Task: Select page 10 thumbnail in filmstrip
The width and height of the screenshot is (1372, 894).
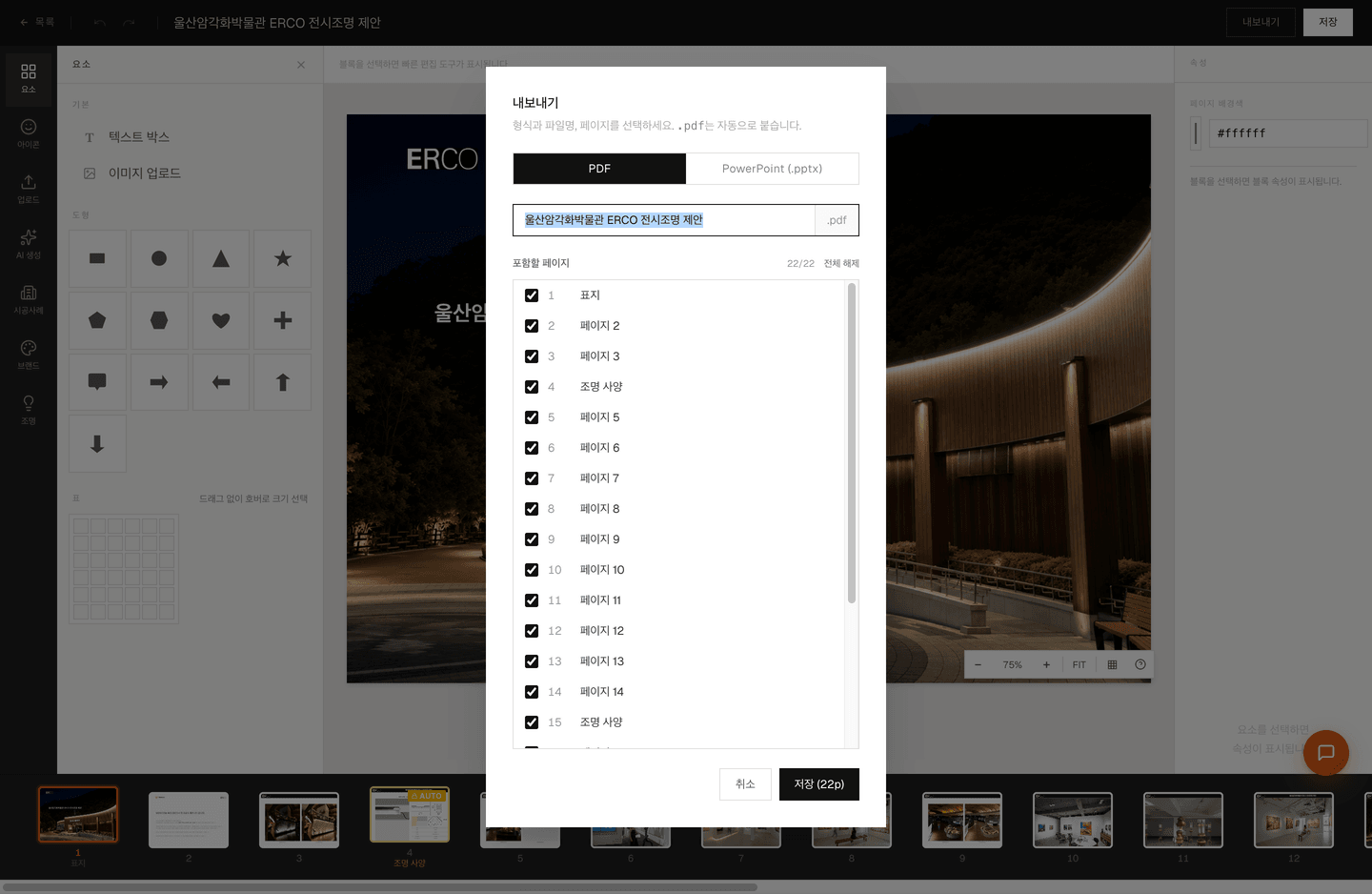Action: 1073,820
